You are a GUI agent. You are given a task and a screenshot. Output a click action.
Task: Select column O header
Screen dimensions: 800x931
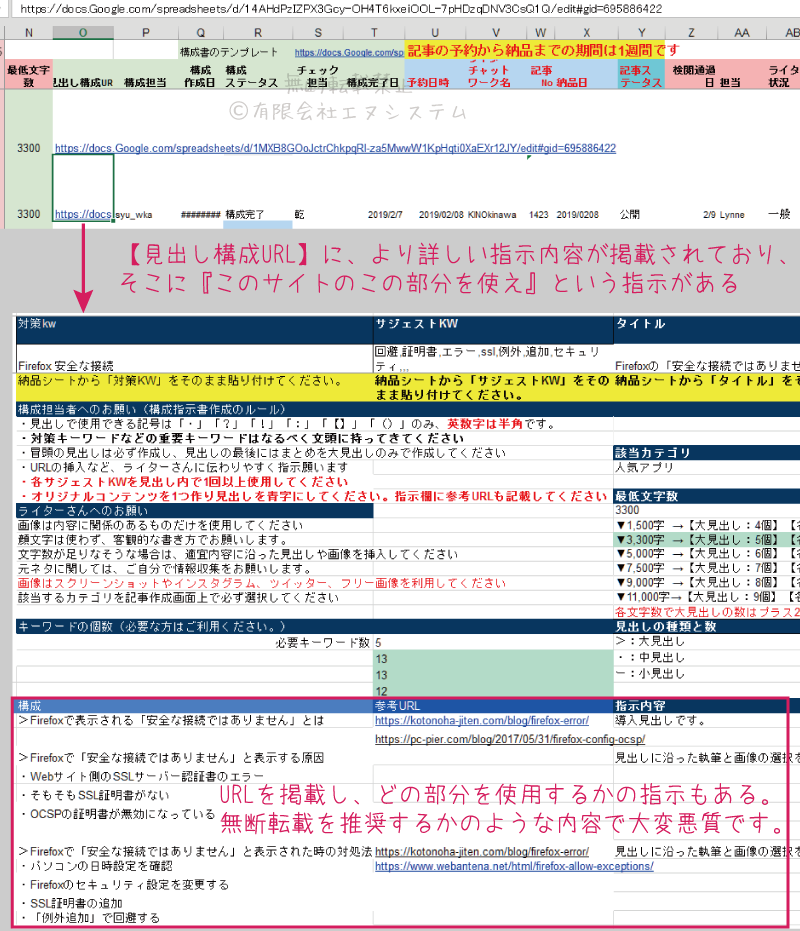coord(83,33)
